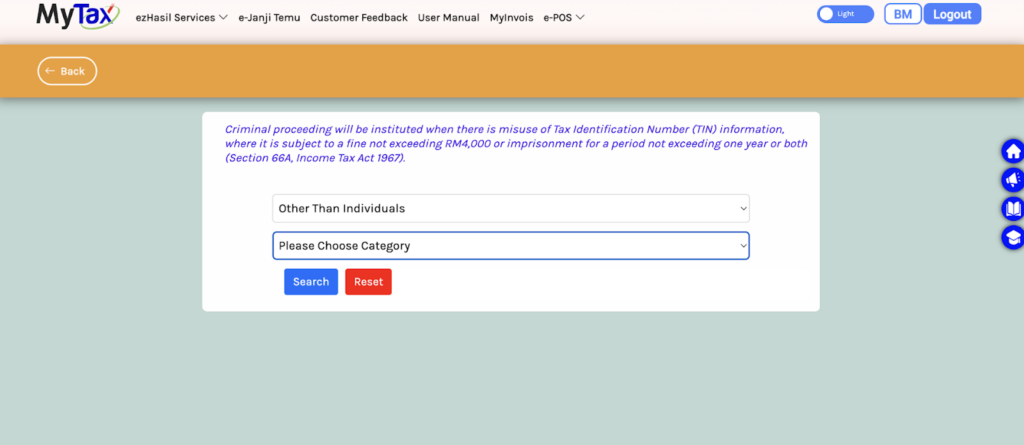The height and width of the screenshot is (445, 1024).
Task: Open the graduation cap tutorial icon
Action: (x=1012, y=238)
